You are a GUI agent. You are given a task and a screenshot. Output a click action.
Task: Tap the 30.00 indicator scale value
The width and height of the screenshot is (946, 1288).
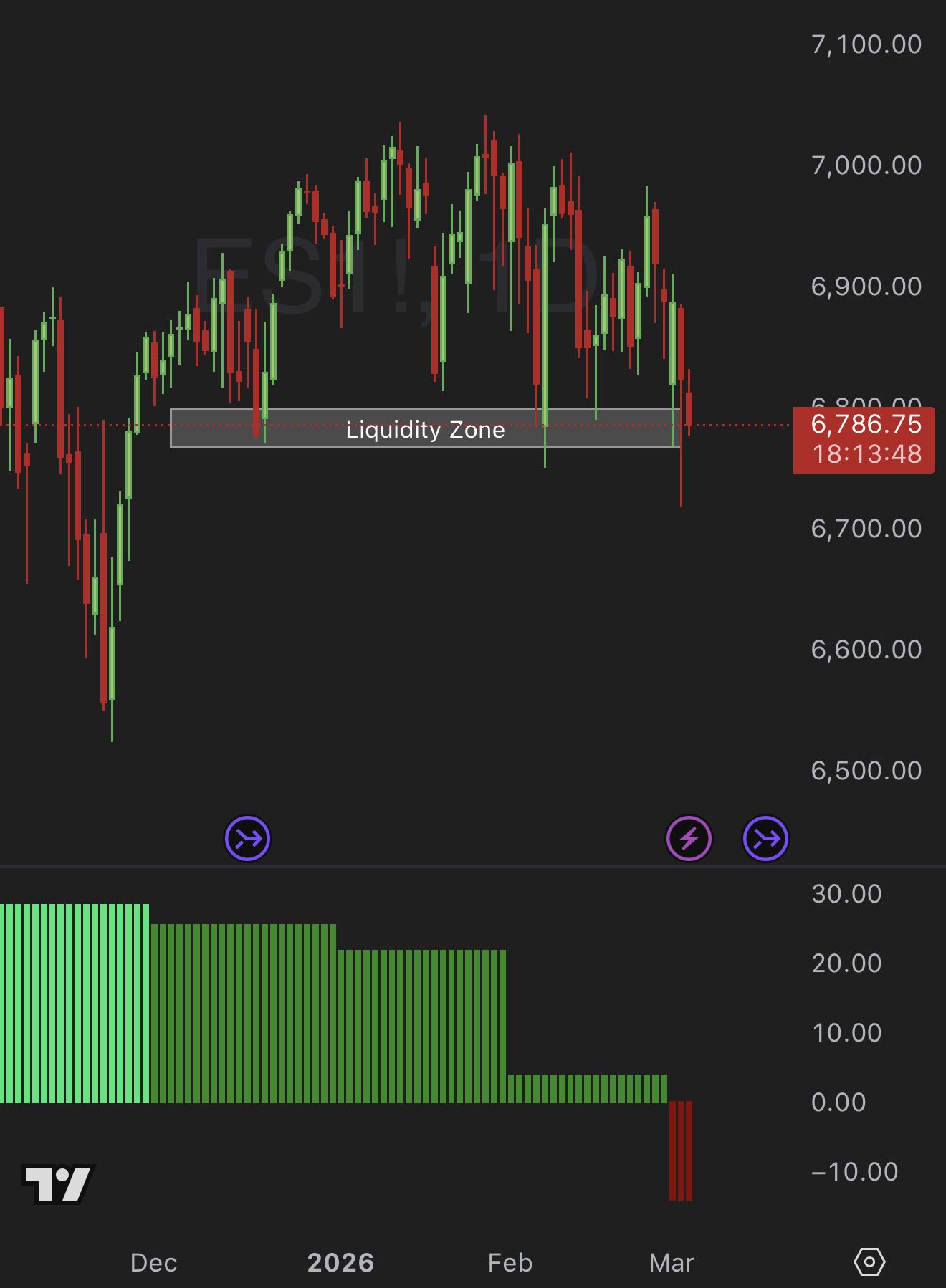(846, 894)
